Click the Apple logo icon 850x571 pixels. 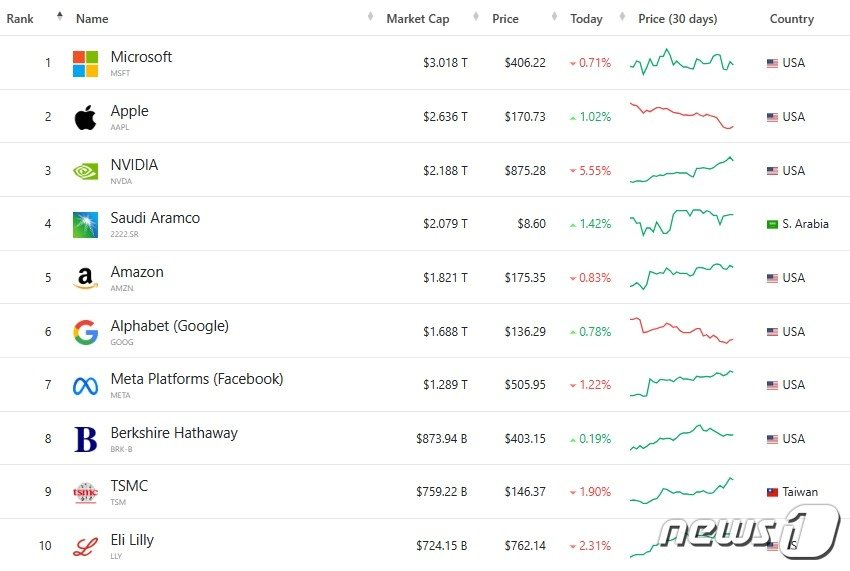(x=85, y=117)
